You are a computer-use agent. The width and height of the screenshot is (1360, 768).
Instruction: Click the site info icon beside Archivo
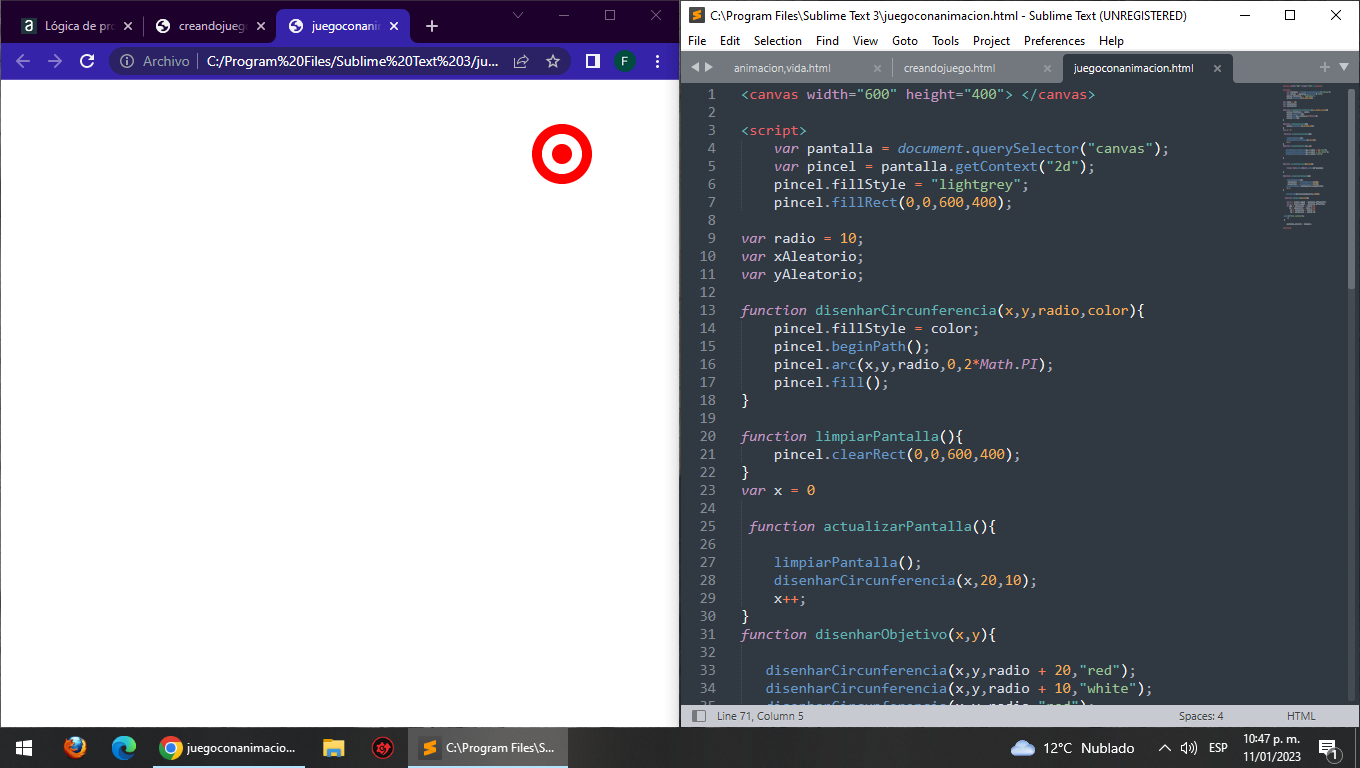(x=127, y=61)
